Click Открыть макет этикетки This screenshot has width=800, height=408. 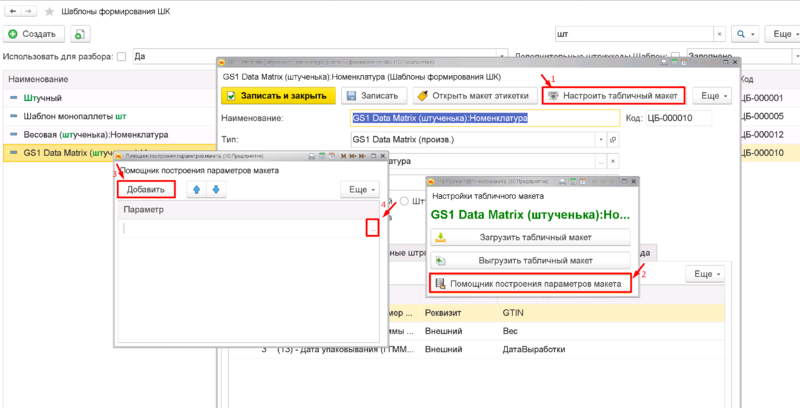click(x=475, y=95)
